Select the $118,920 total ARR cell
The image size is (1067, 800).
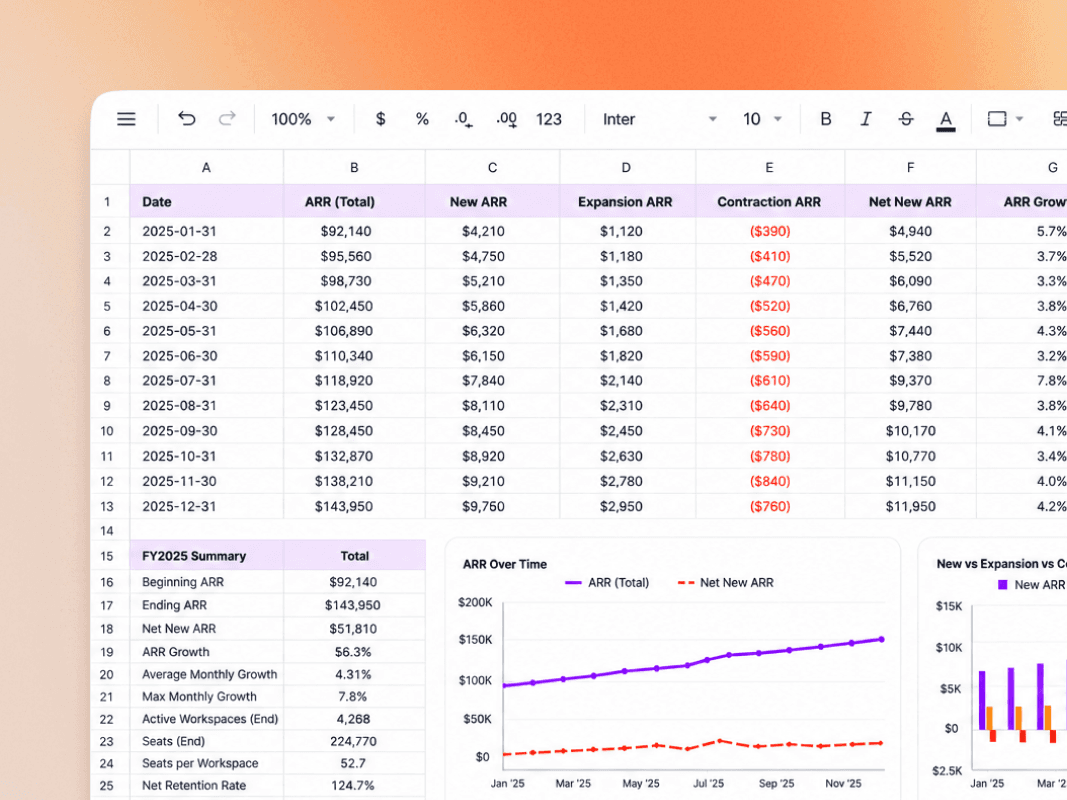[x=354, y=380]
